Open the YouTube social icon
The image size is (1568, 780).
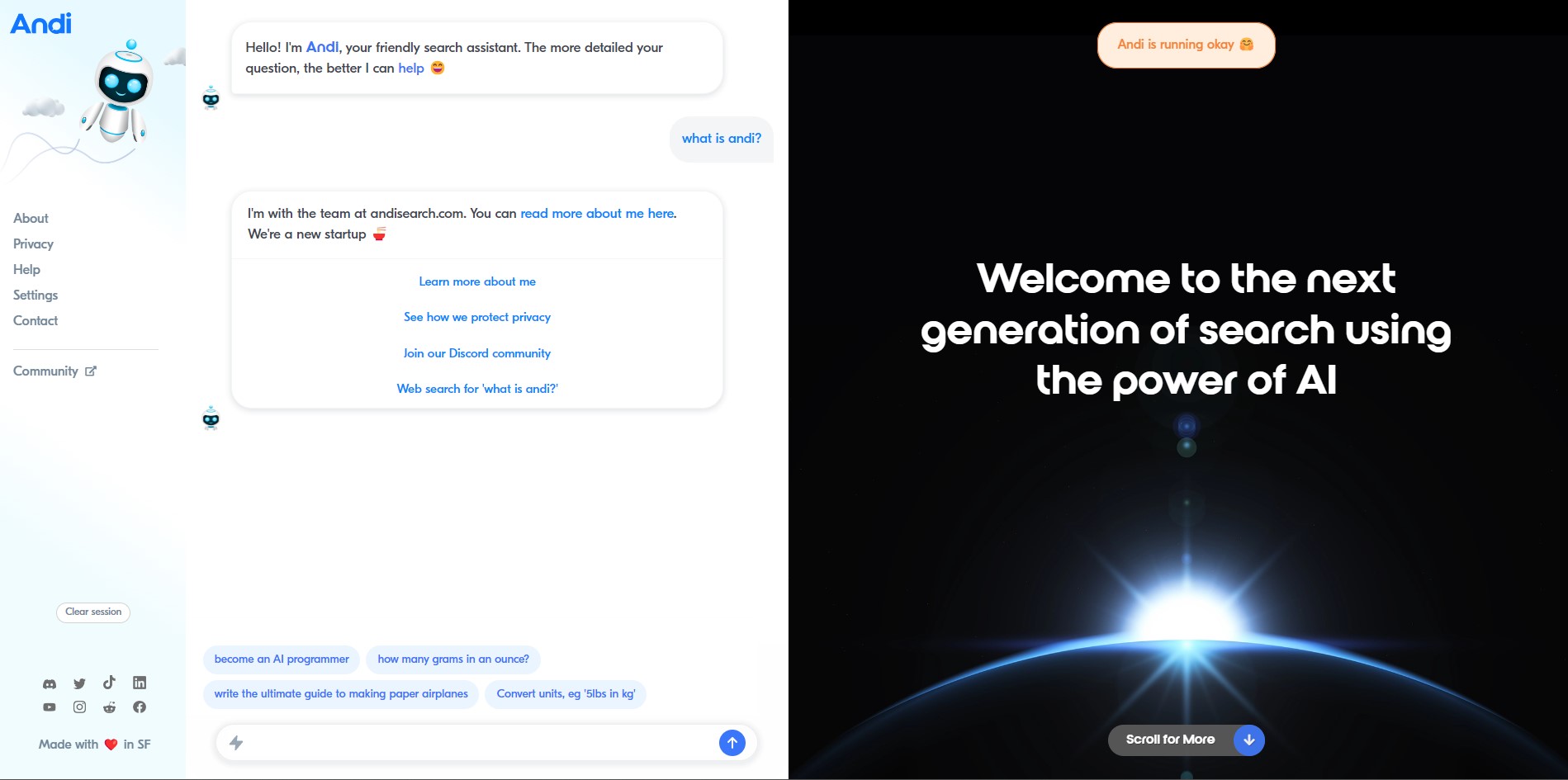[50, 707]
